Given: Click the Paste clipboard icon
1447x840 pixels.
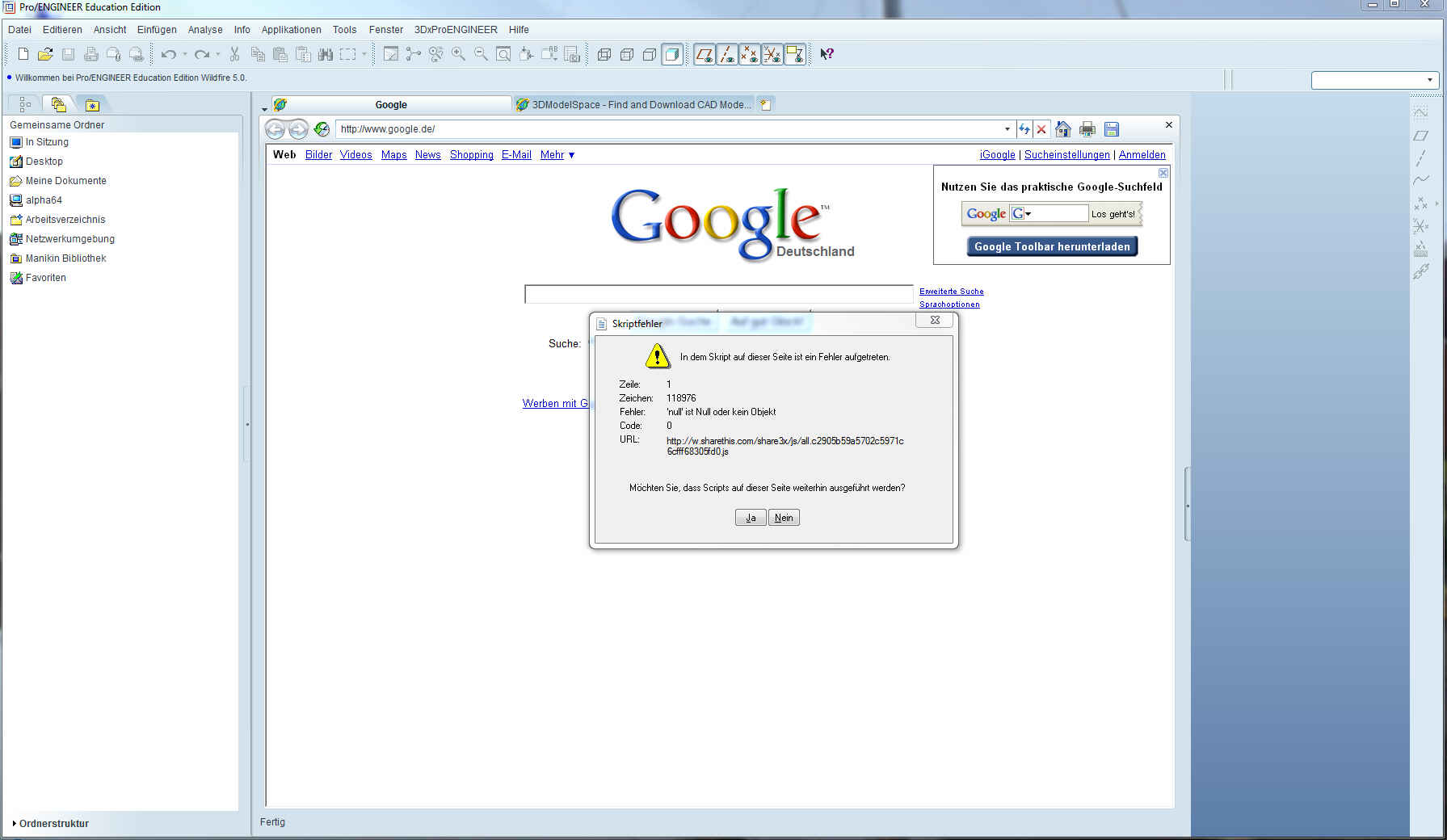Looking at the screenshot, I should click(280, 54).
